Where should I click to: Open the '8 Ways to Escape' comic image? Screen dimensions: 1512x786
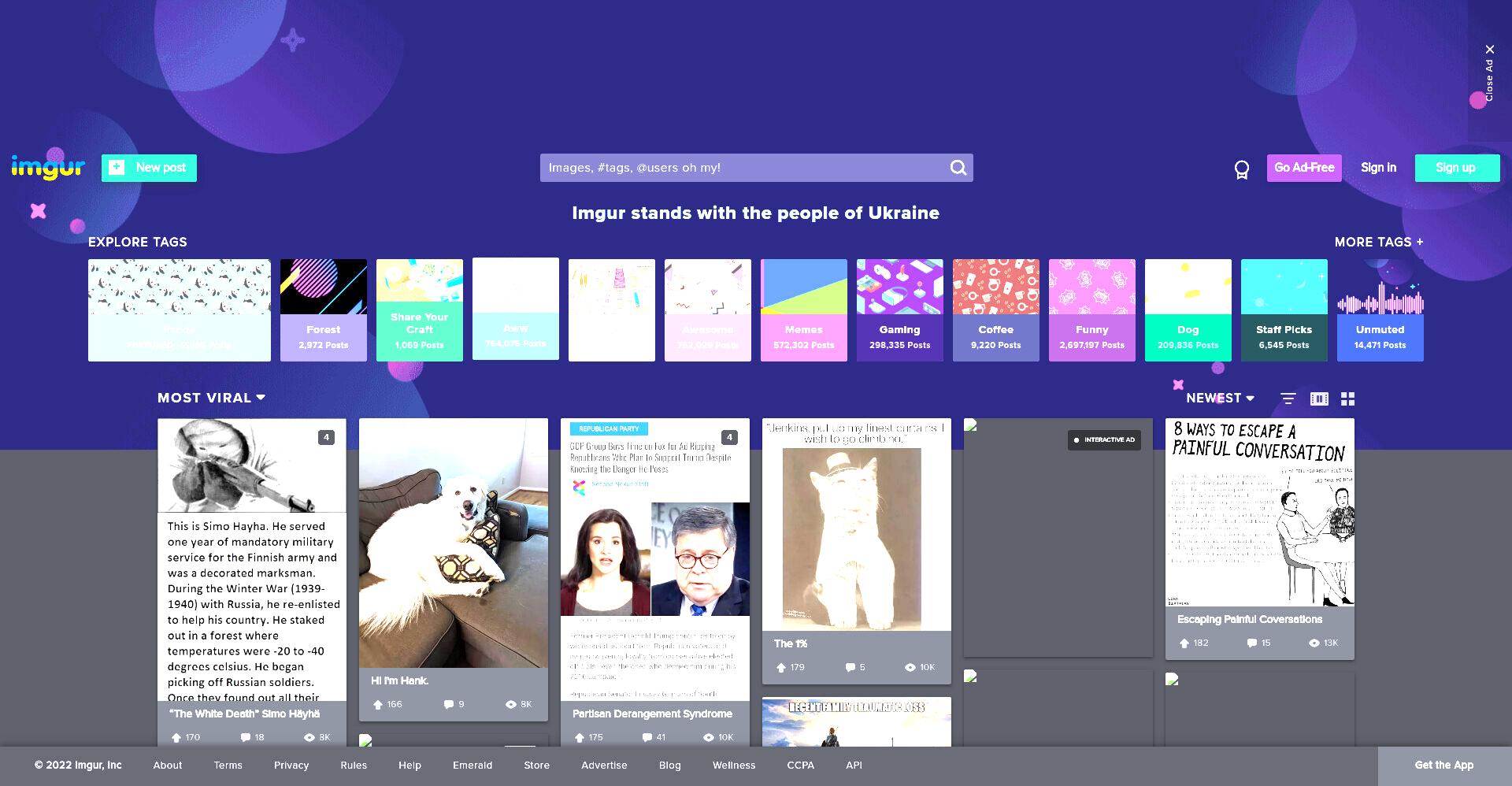(1260, 512)
